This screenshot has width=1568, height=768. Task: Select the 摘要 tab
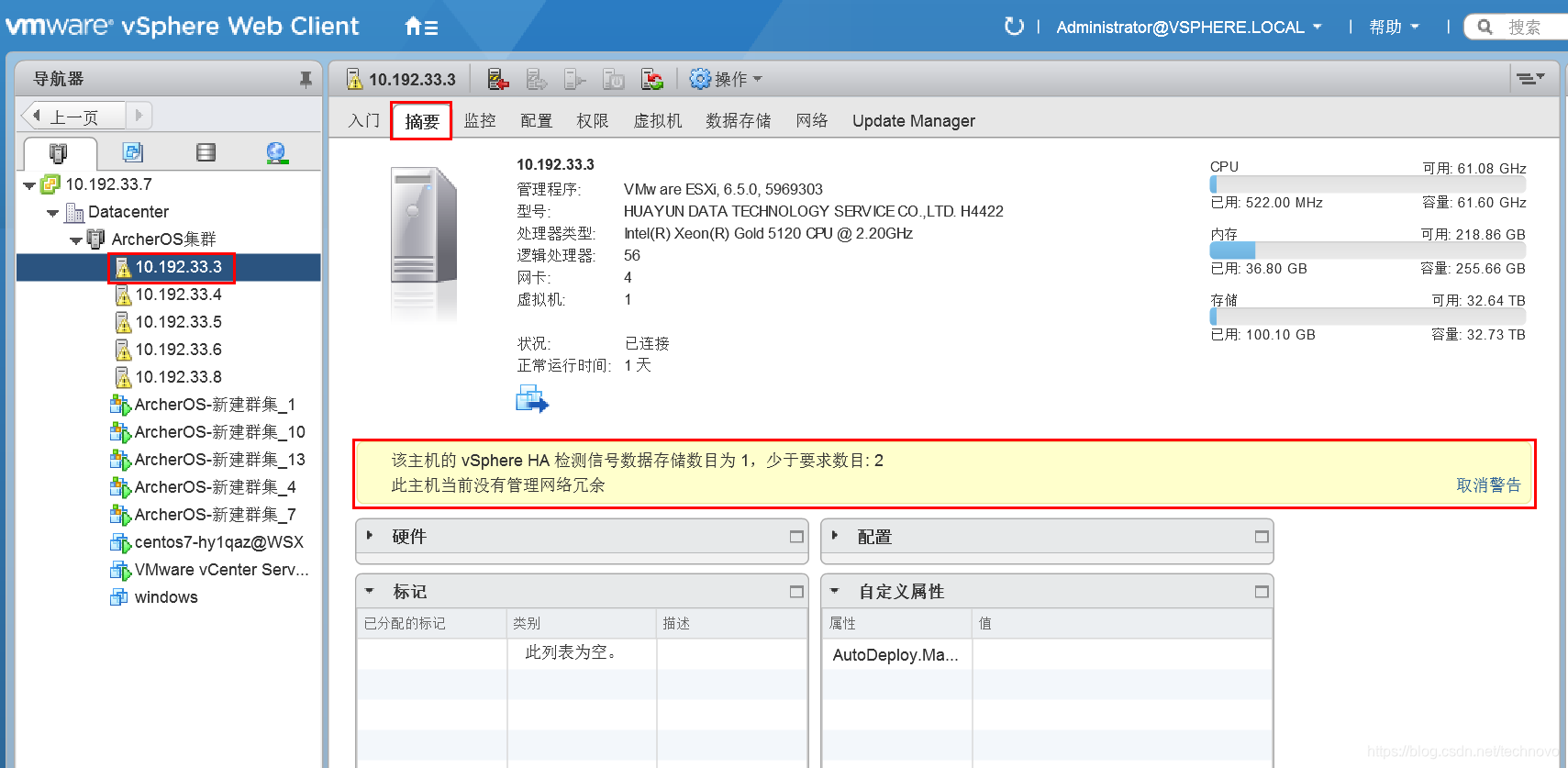point(422,121)
